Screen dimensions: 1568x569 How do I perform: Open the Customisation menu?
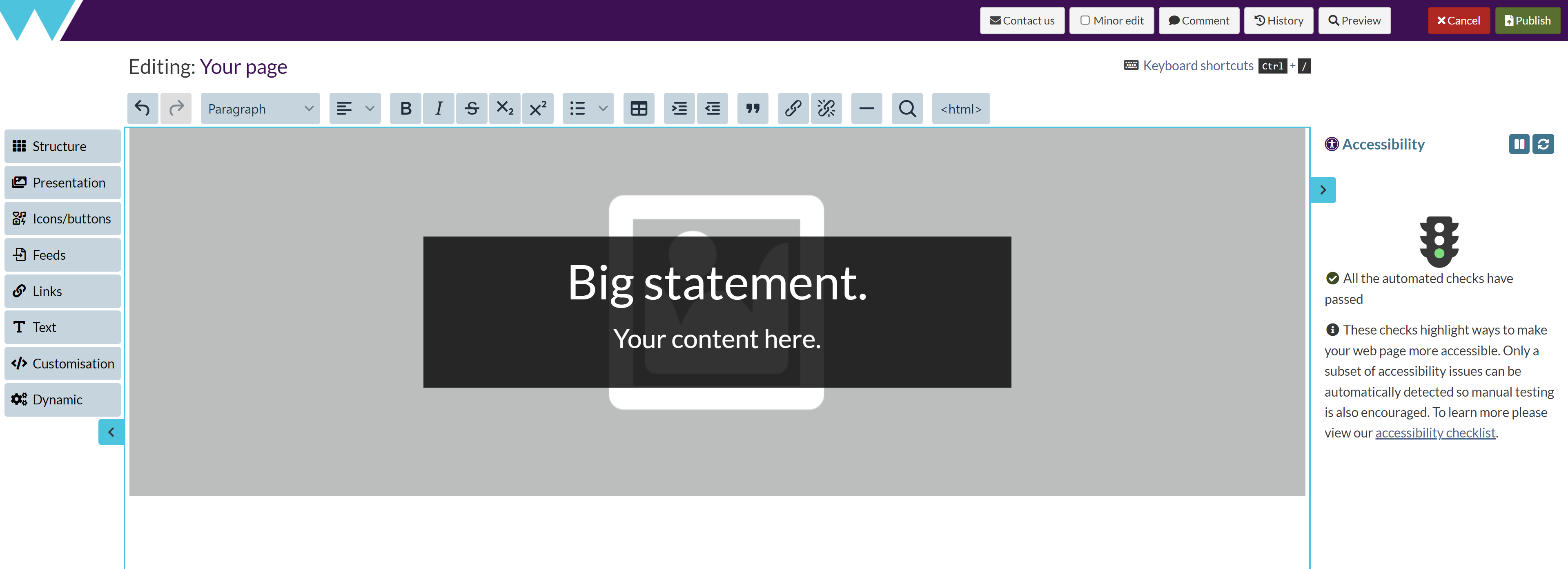[62, 363]
